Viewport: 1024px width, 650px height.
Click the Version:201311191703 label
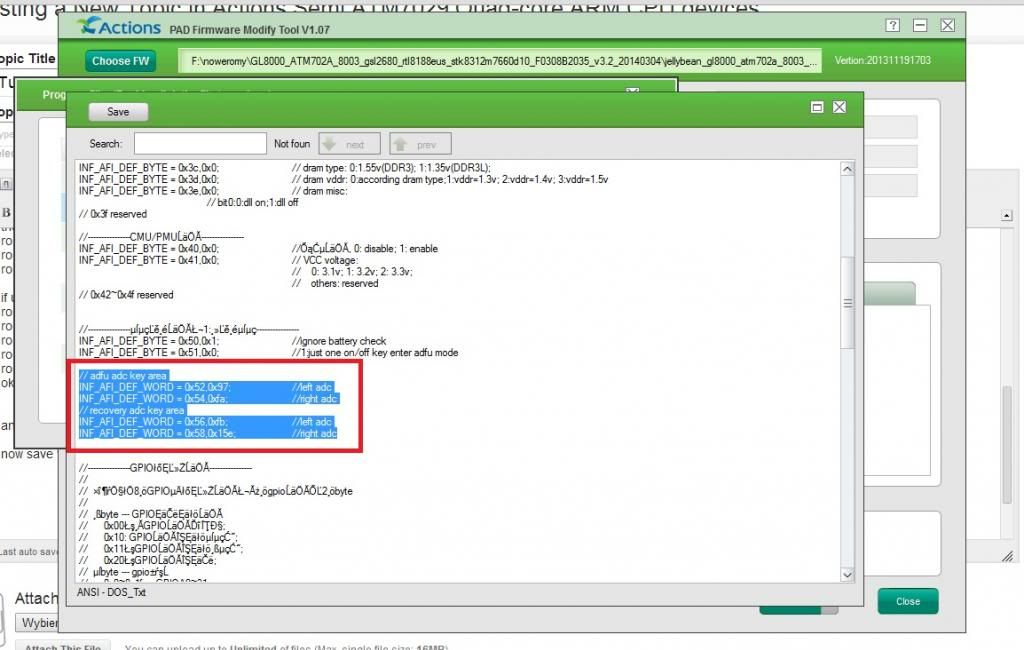[882, 60]
